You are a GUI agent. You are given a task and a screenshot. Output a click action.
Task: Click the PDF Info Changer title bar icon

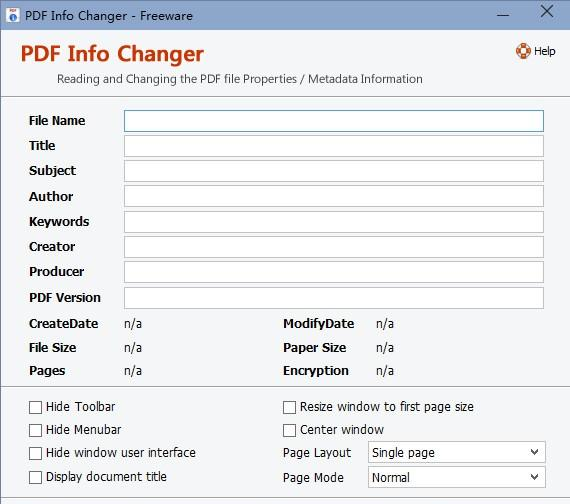click(x=13, y=15)
